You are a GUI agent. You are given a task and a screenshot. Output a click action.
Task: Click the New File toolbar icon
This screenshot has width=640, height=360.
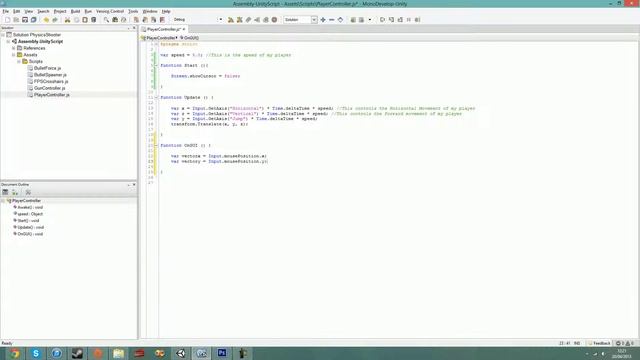7,20
